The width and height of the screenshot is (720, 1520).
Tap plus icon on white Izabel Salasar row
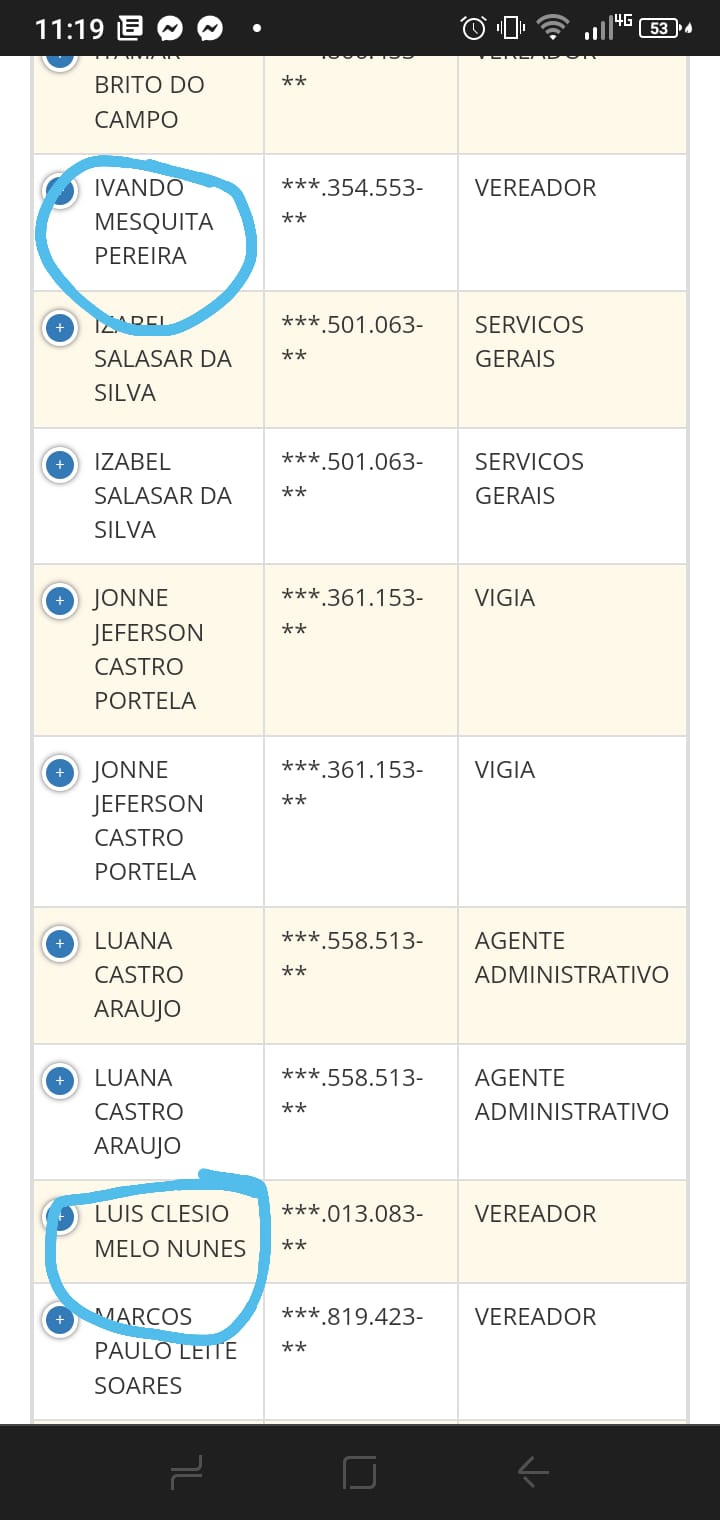point(60,464)
